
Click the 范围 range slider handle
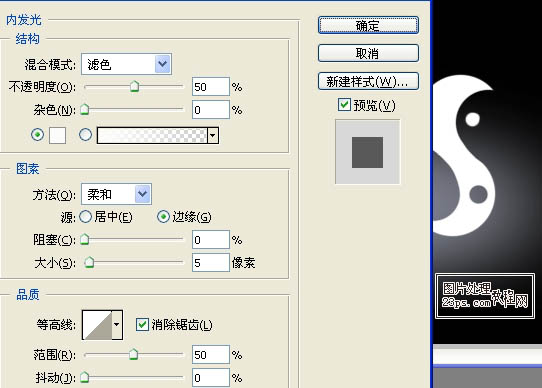coord(133,354)
